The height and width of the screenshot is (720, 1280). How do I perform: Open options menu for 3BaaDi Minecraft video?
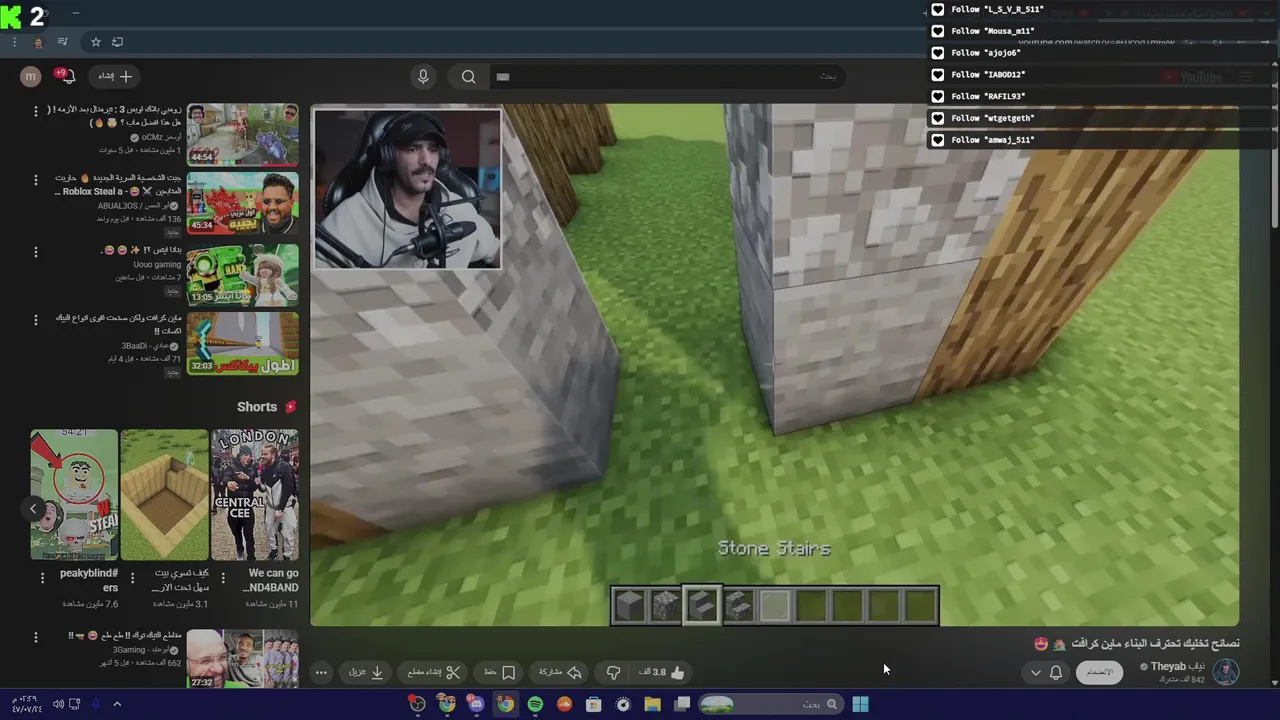coord(36,320)
